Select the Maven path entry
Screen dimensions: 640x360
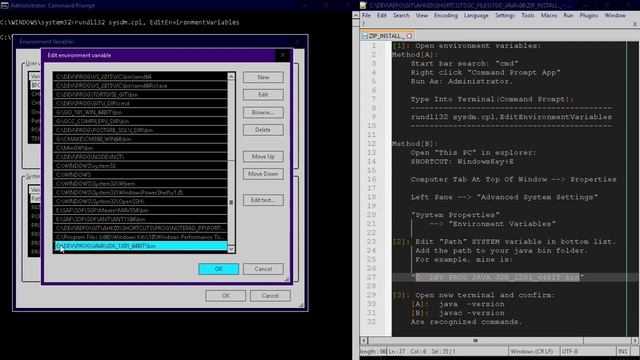(x=140, y=210)
